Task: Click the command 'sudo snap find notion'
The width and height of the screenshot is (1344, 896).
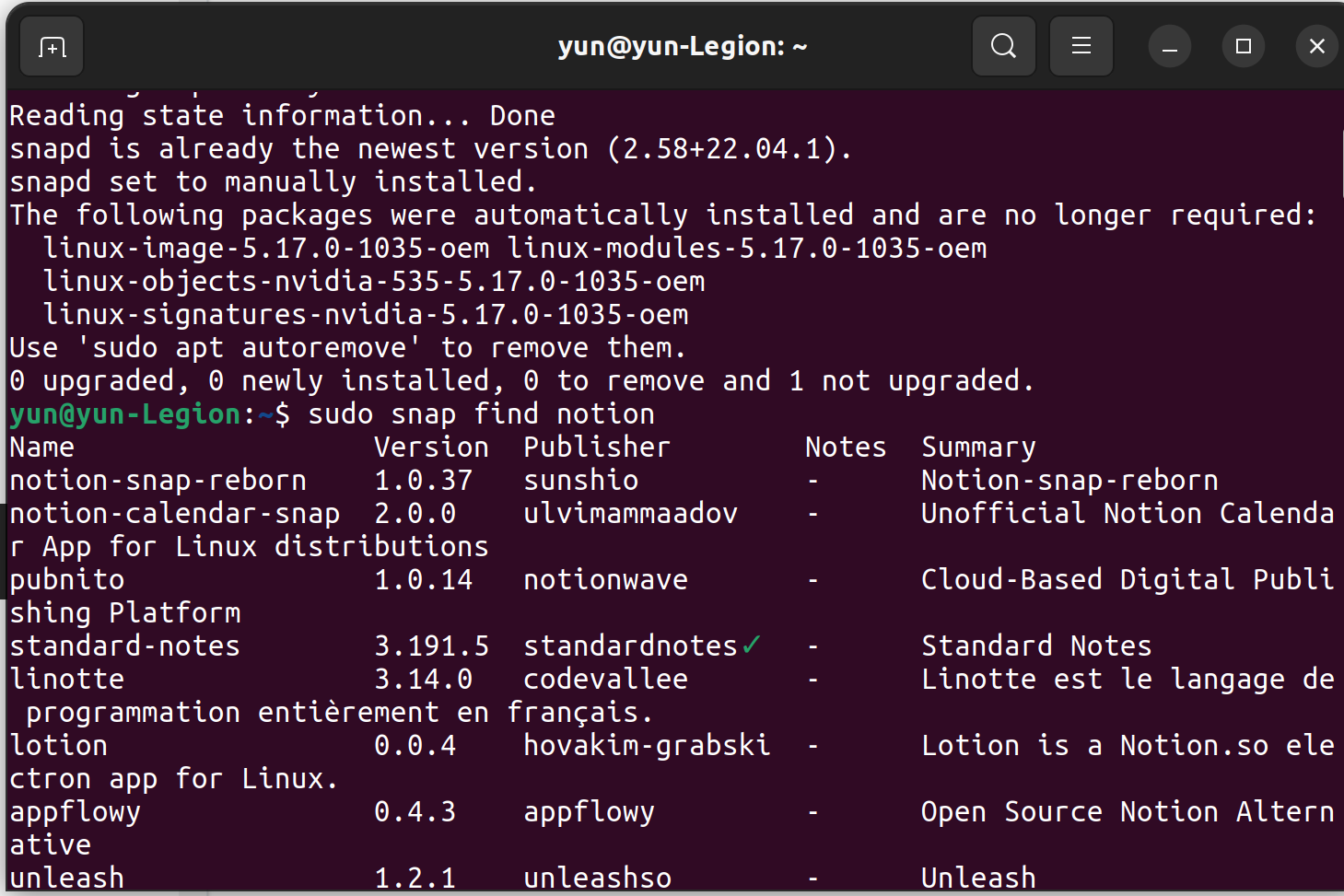Action: click(x=482, y=414)
